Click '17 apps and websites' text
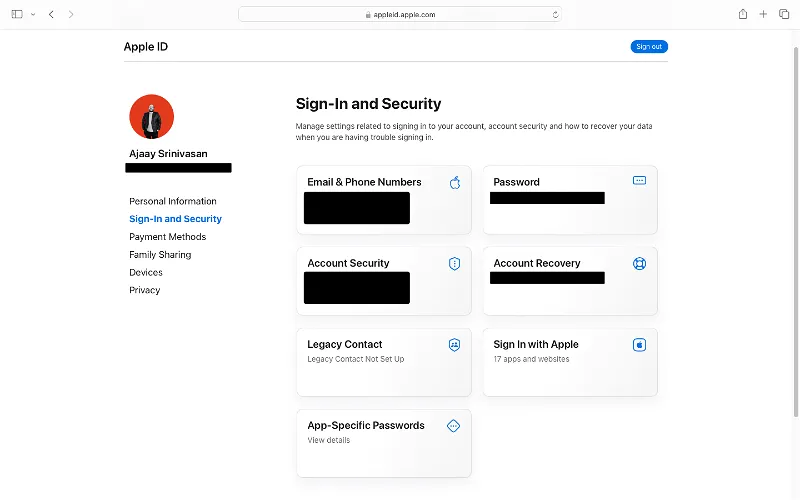The image size is (800, 500). click(x=531, y=359)
